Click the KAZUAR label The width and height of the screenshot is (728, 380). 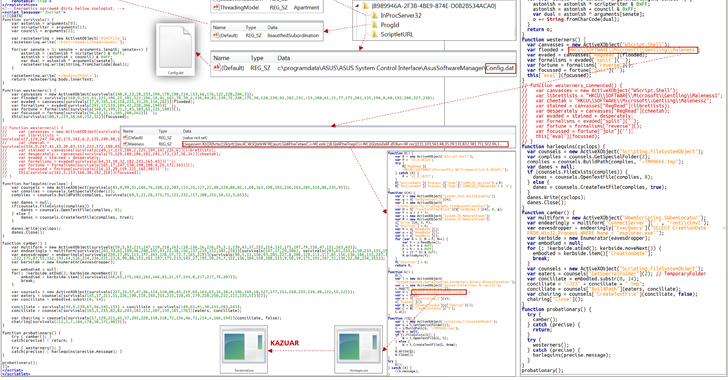tap(285, 343)
